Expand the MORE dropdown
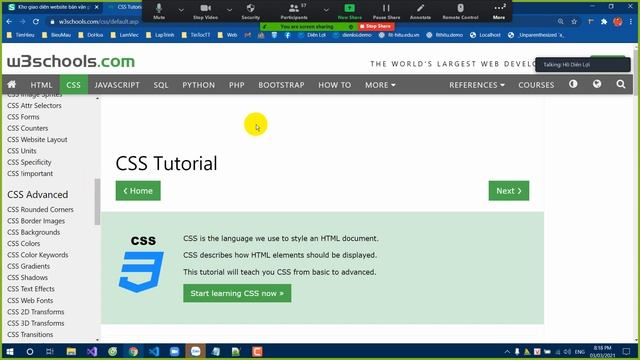This screenshot has height=360, width=640. [380, 85]
